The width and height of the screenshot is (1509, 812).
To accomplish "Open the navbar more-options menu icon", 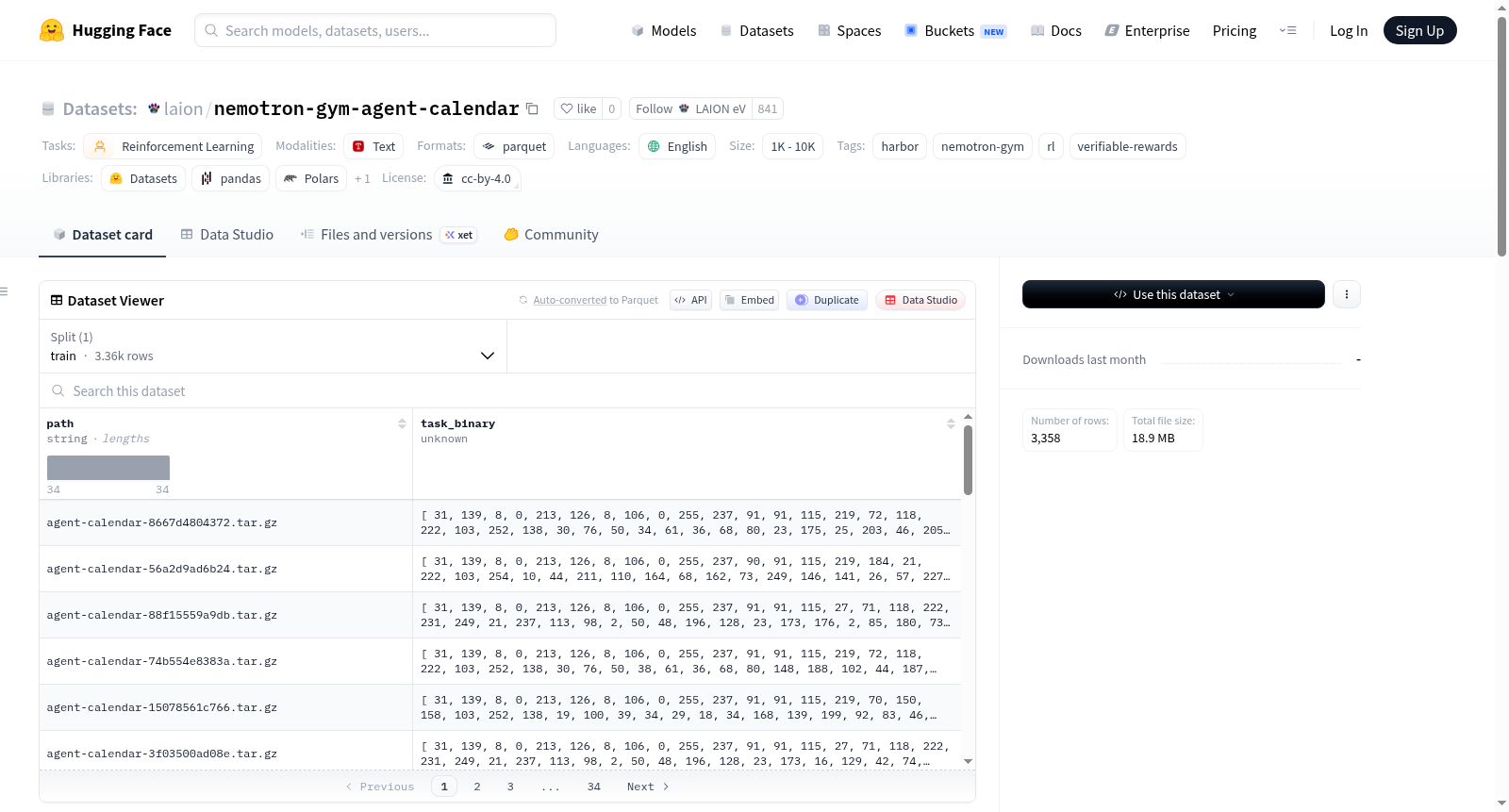I will tap(1287, 30).
